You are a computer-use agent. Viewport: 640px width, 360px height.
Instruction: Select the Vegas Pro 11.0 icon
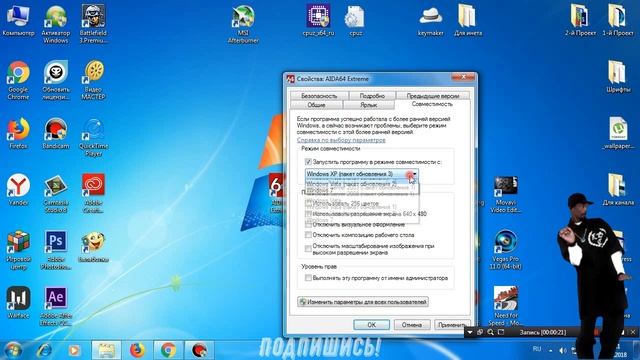coord(505,250)
